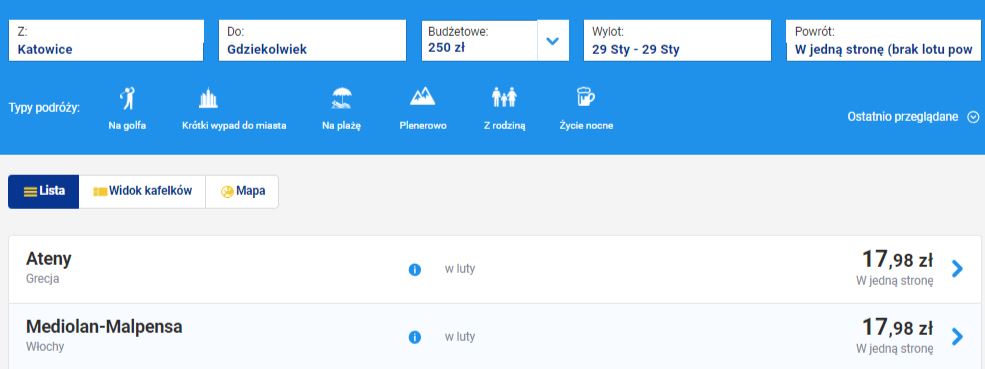Image resolution: width=985 pixels, height=369 pixels.
Task: Click the Gdziekolwiek destination field
Action: pos(312,41)
